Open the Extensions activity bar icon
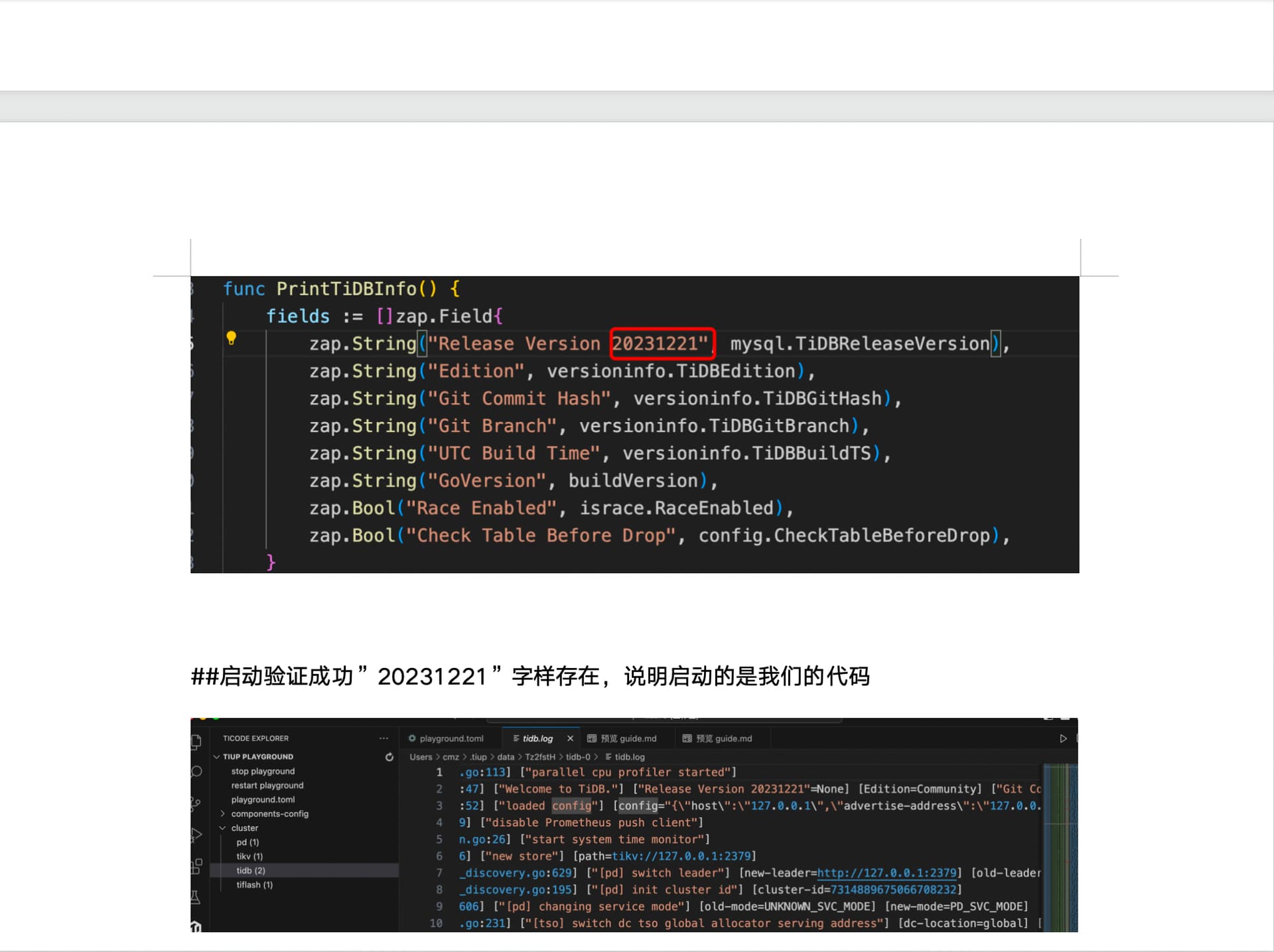Viewport: 1274px width, 952px height. [x=196, y=866]
